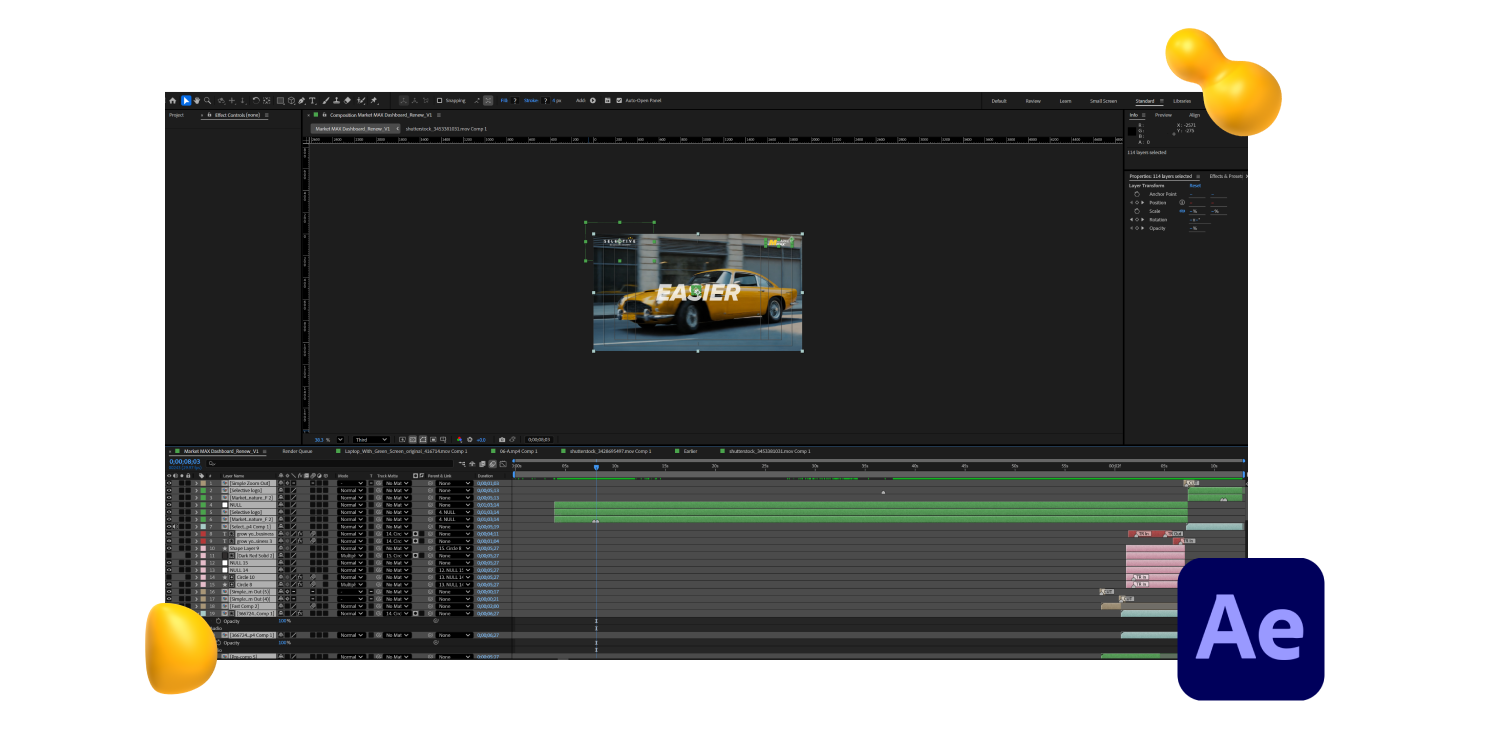Open the viewer resolution Third dropdown
The width and height of the screenshot is (1500, 750).
(x=371, y=439)
